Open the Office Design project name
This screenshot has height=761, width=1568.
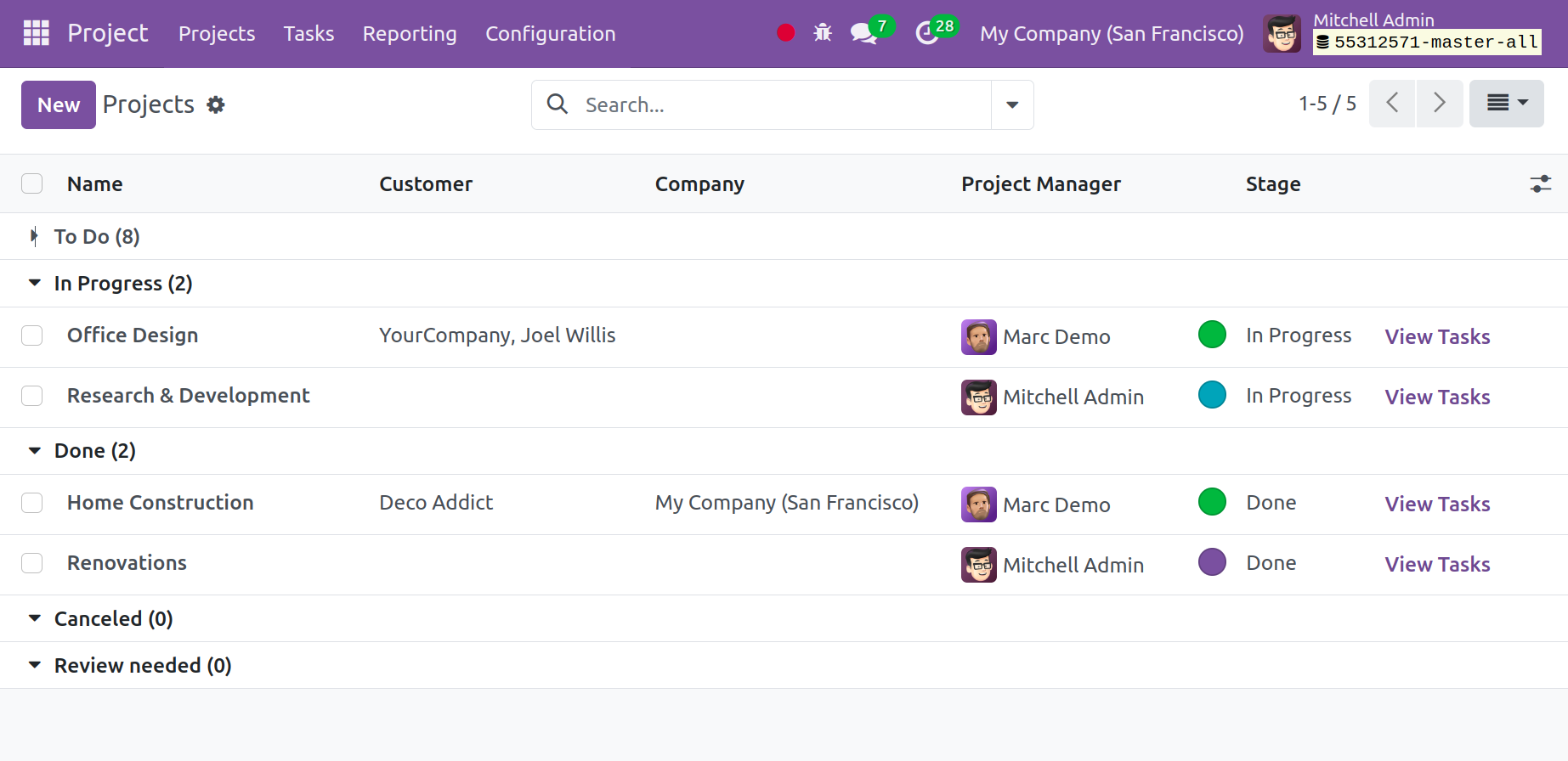click(133, 335)
